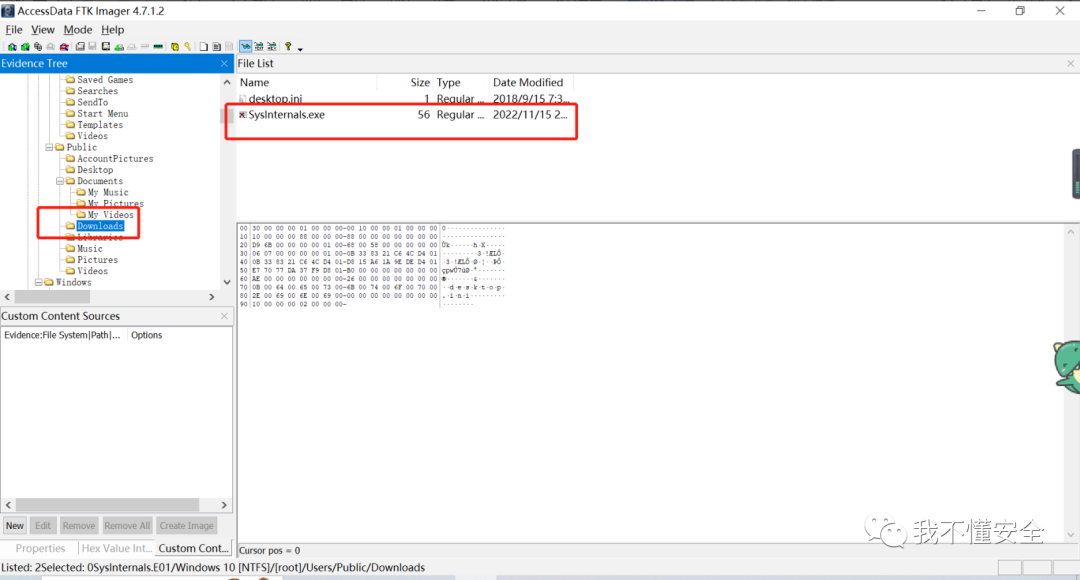Viewport: 1080px width, 580px height.
Task: Sort the file list by the Name column
Action: click(x=307, y=83)
